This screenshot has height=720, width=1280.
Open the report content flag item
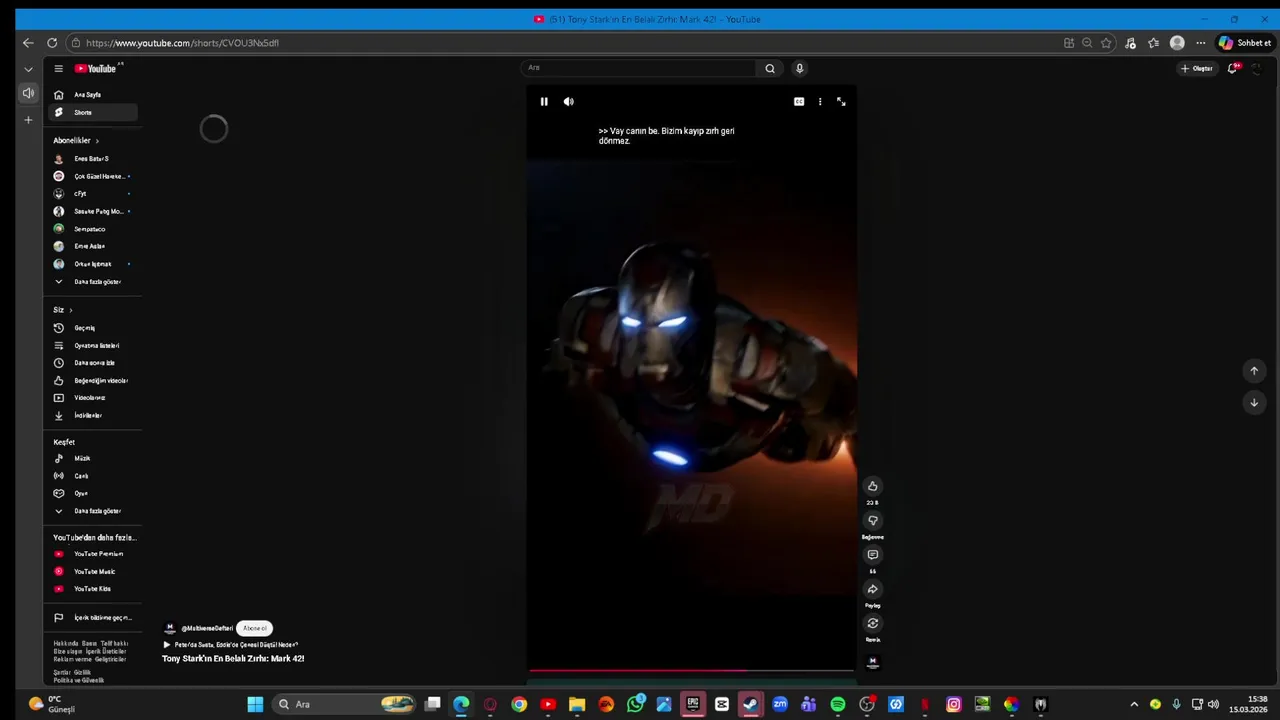click(x=93, y=618)
